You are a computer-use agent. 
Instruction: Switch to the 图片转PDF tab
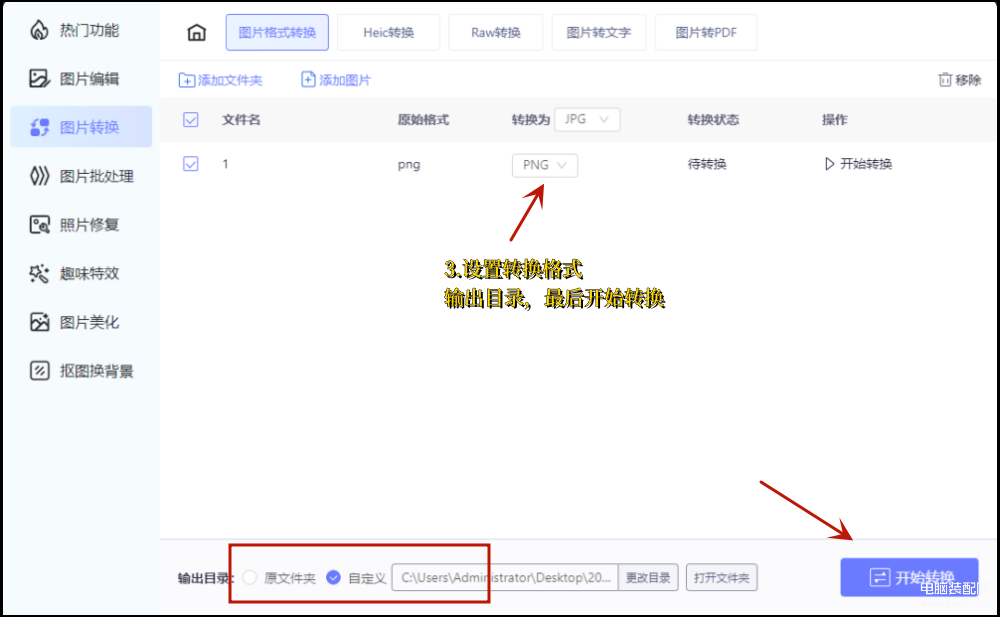pyautogui.click(x=705, y=33)
